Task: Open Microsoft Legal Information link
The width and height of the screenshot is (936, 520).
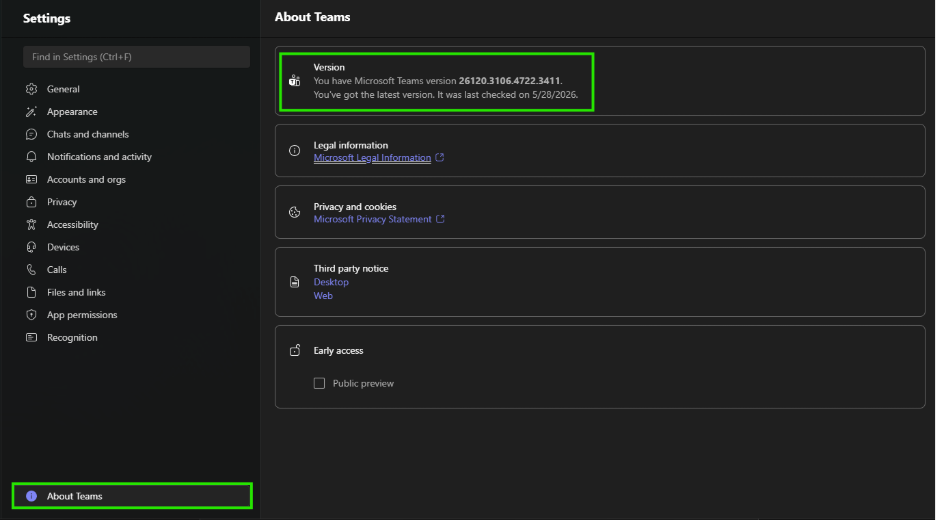Action: pos(372,158)
